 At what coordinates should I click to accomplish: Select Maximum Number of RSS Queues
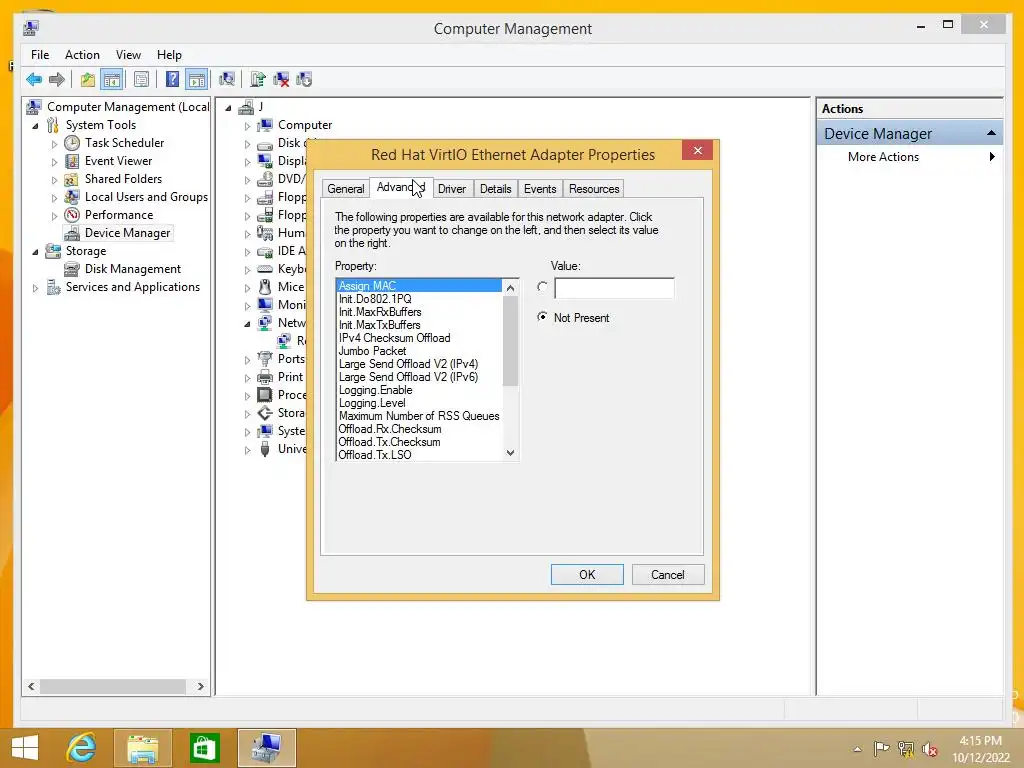419,416
